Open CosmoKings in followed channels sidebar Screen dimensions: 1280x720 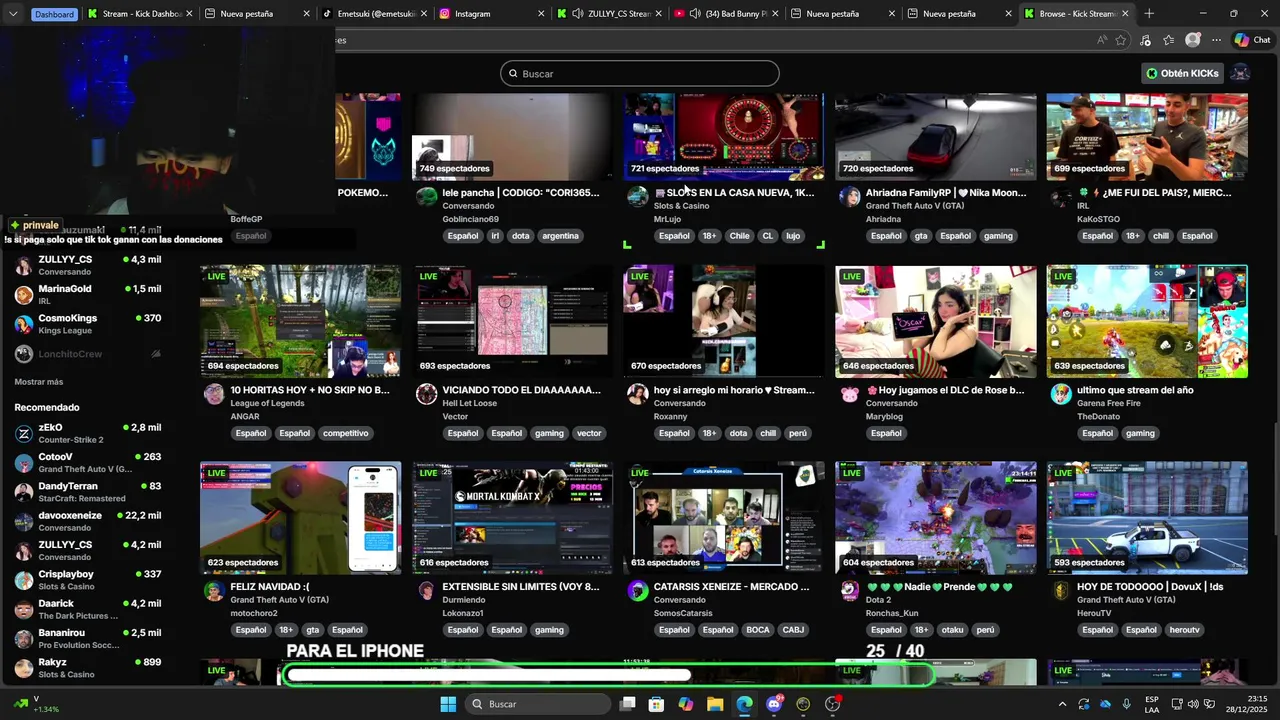88,324
